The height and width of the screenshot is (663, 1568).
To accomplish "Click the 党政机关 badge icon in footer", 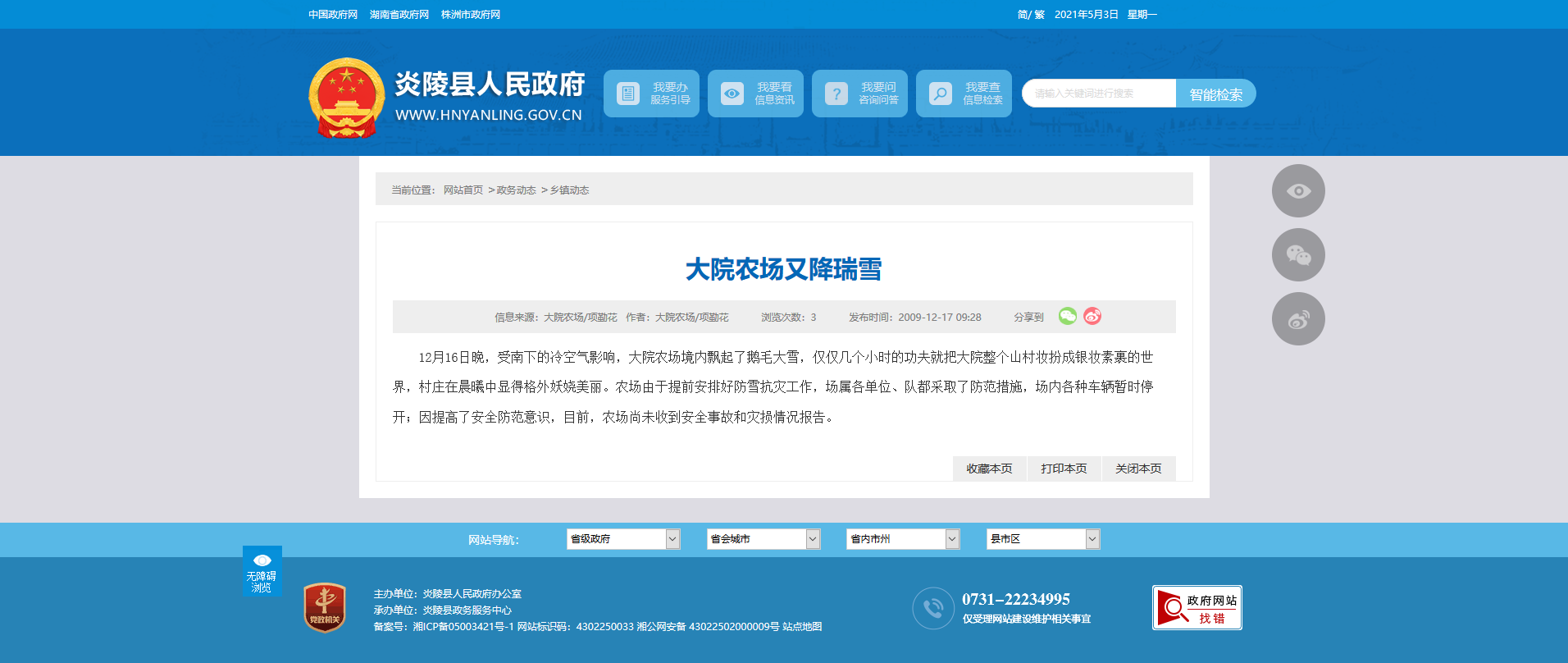I will tap(325, 608).
